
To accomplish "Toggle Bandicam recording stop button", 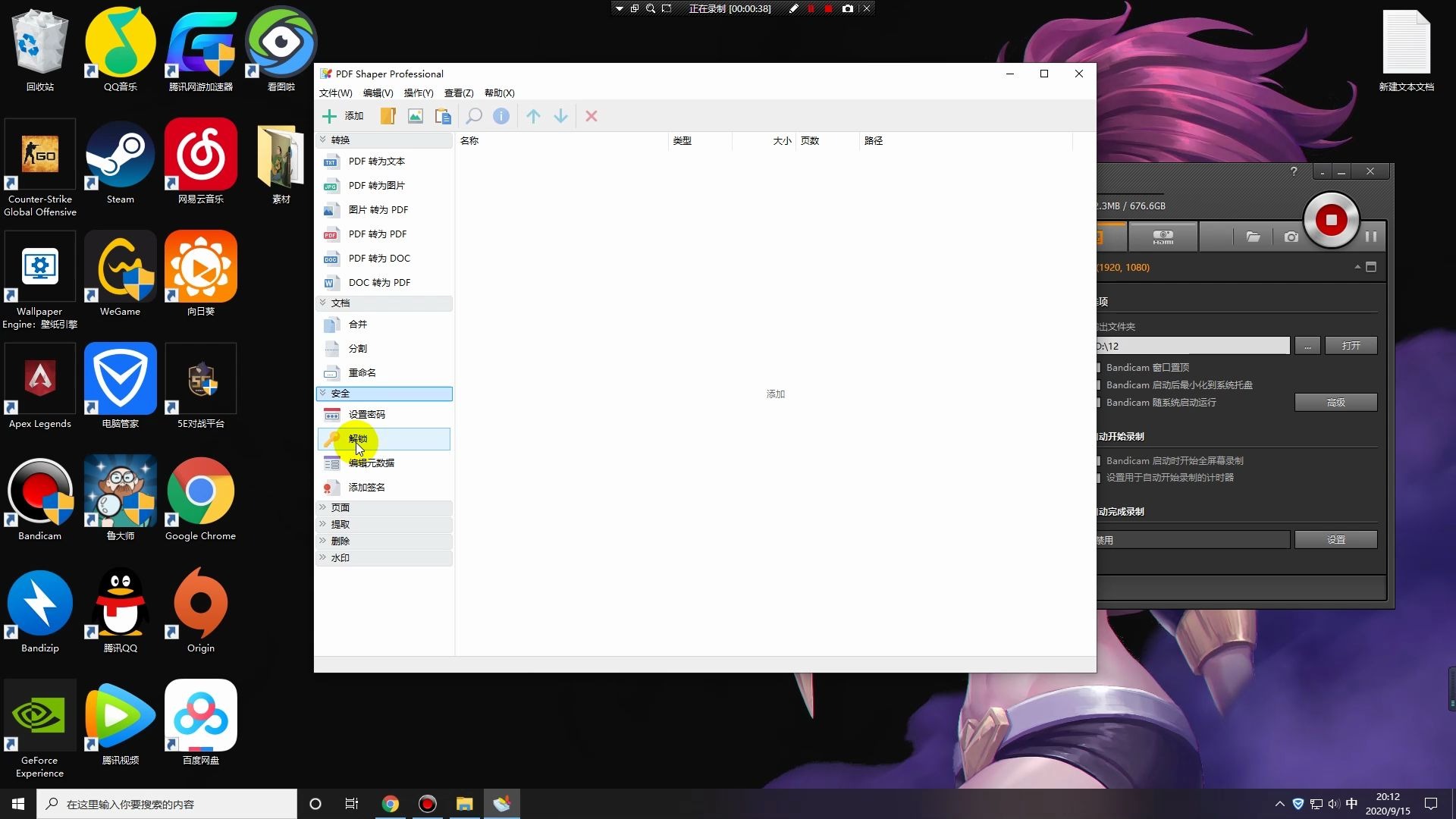I will (x=1332, y=219).
